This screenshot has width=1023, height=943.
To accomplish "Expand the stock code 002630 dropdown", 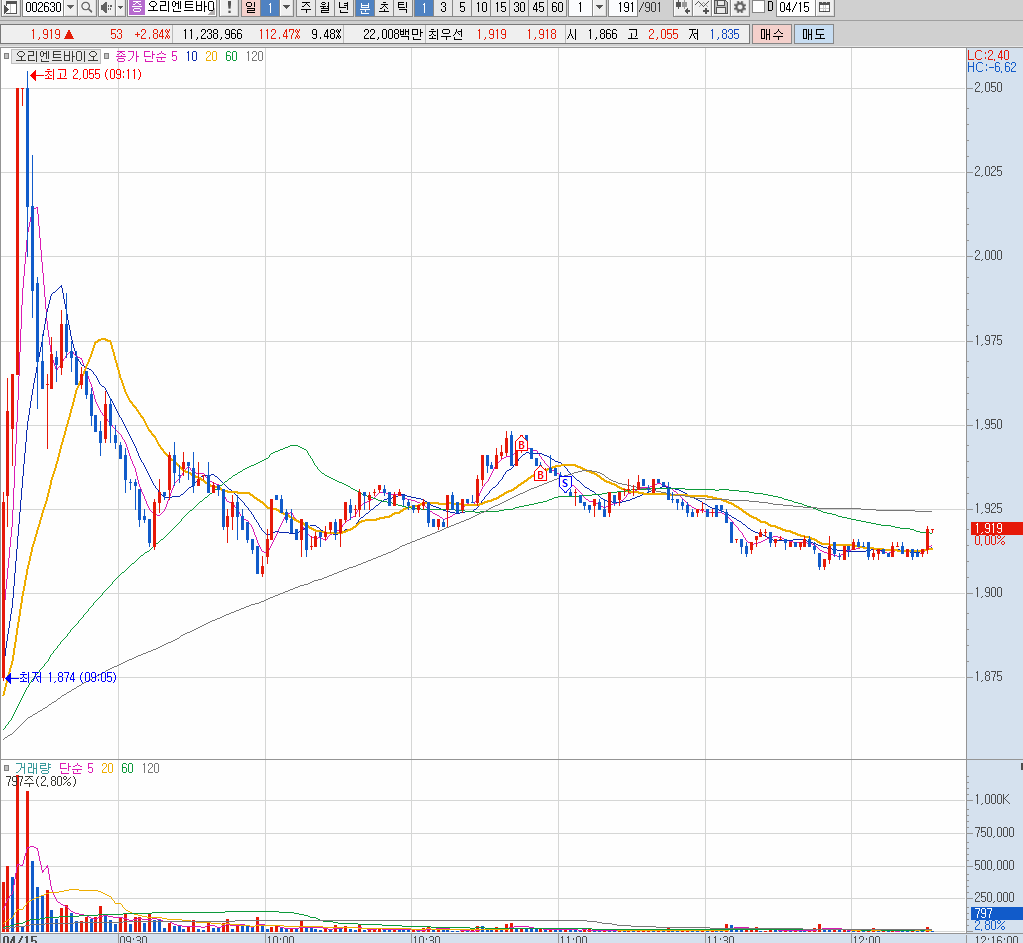I will (70, 8).
